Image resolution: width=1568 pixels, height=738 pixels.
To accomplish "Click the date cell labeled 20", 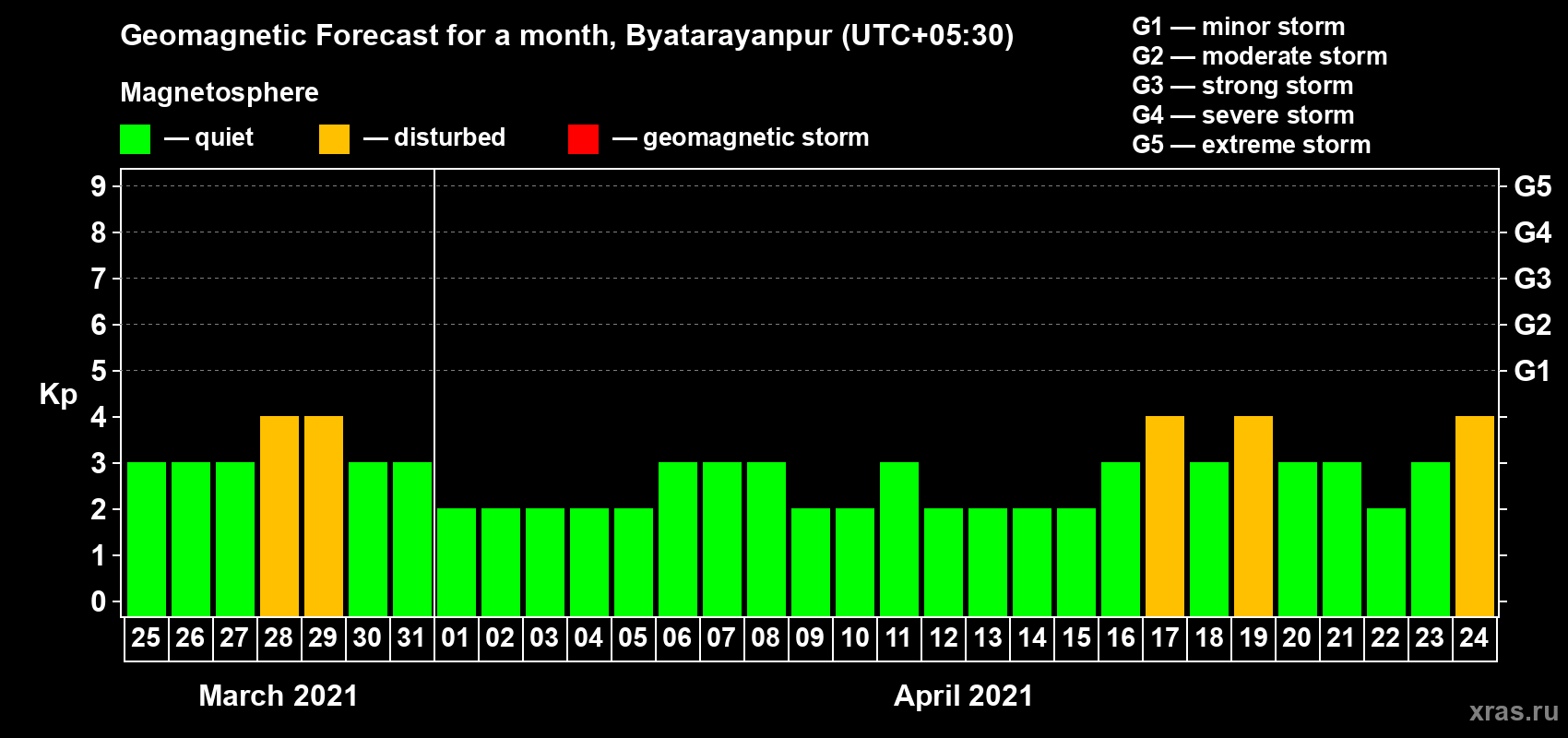I will (1298, 638).
